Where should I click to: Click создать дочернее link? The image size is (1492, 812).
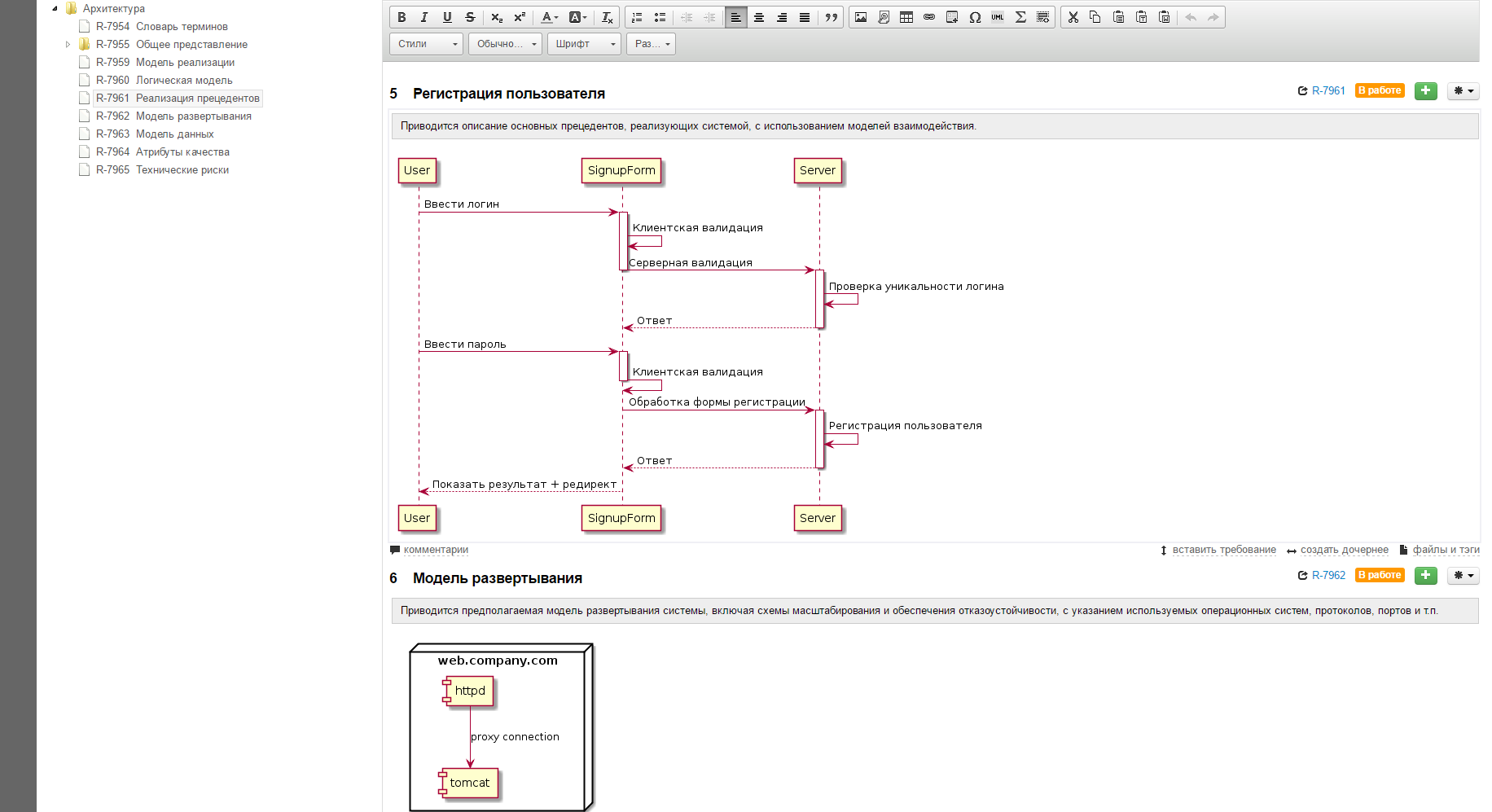coord(1345,551)
